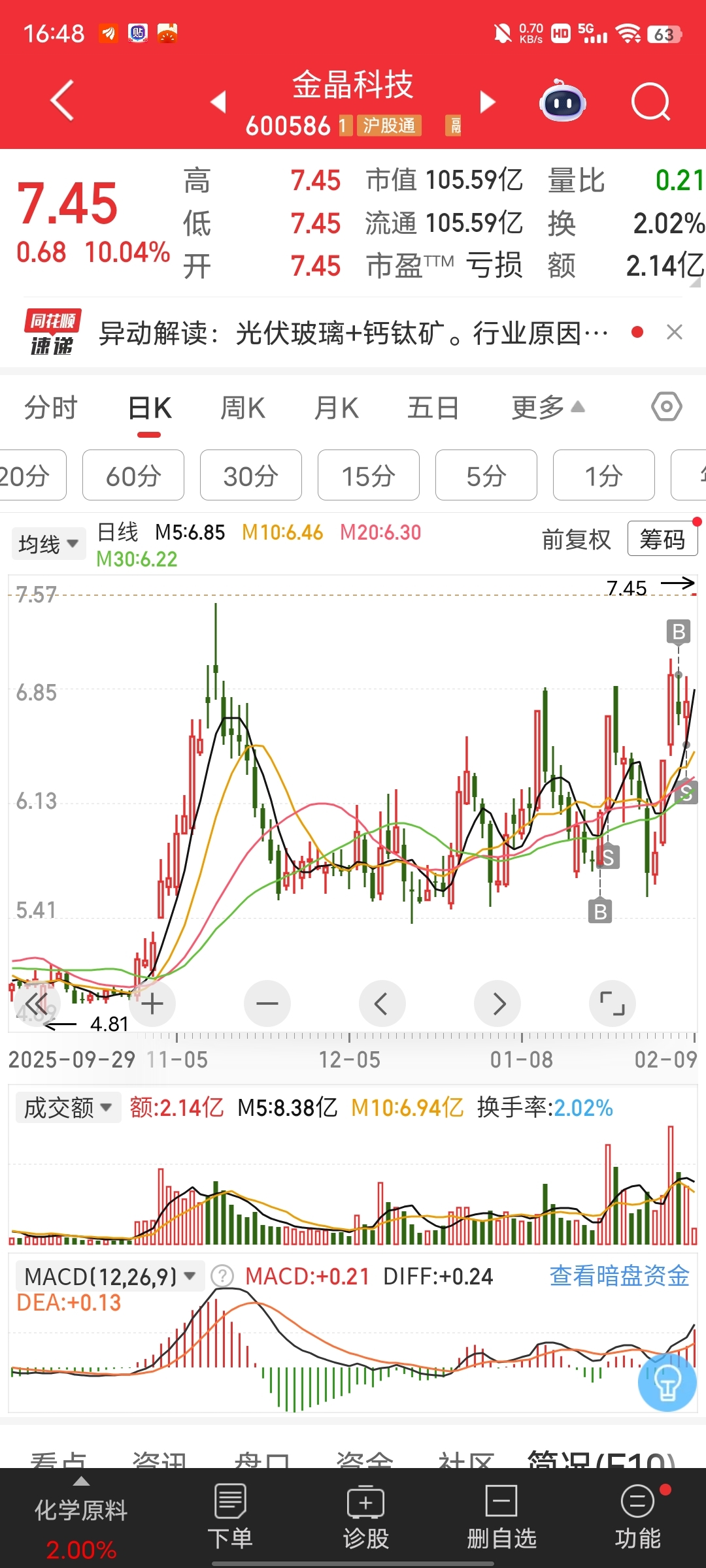Open the 异动解读 news headline
706x1568 pixels.
point(353,333)
